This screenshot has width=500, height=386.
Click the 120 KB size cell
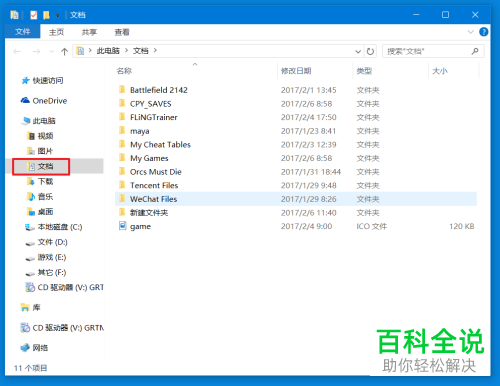(462, 226)
